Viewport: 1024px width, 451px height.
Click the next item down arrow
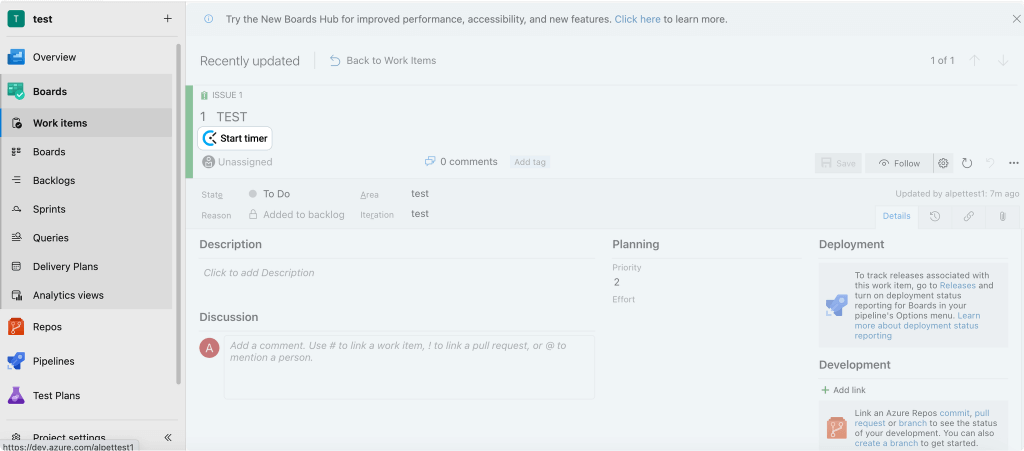coord(1003,61)
